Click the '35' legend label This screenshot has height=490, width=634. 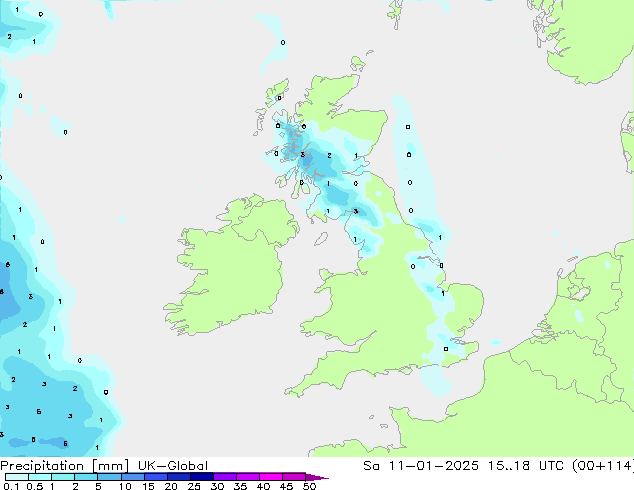pyautogui.click(x=240, y=486)
